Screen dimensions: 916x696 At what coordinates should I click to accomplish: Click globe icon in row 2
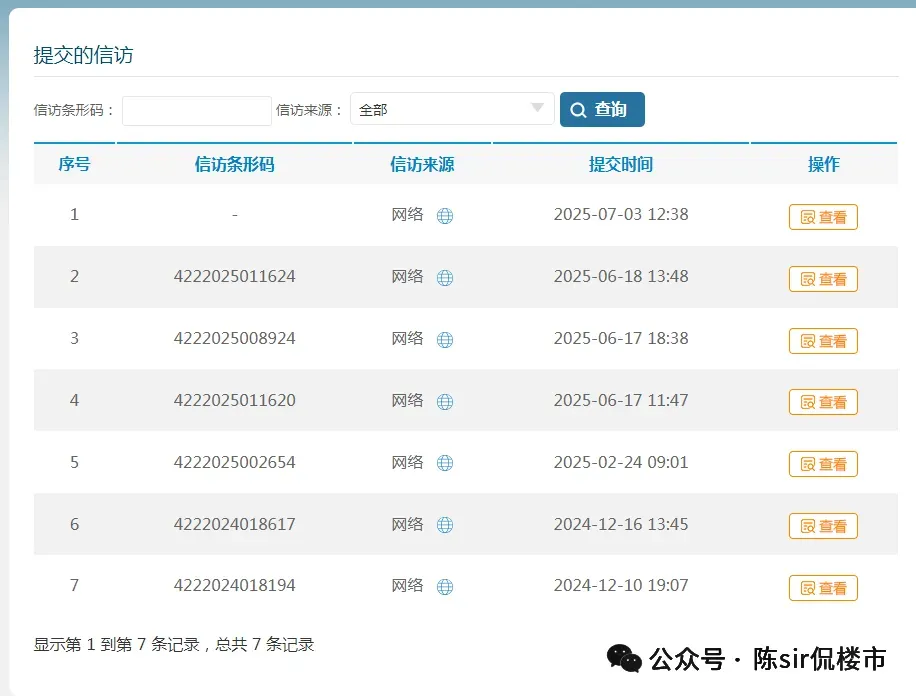coord(445,278)
